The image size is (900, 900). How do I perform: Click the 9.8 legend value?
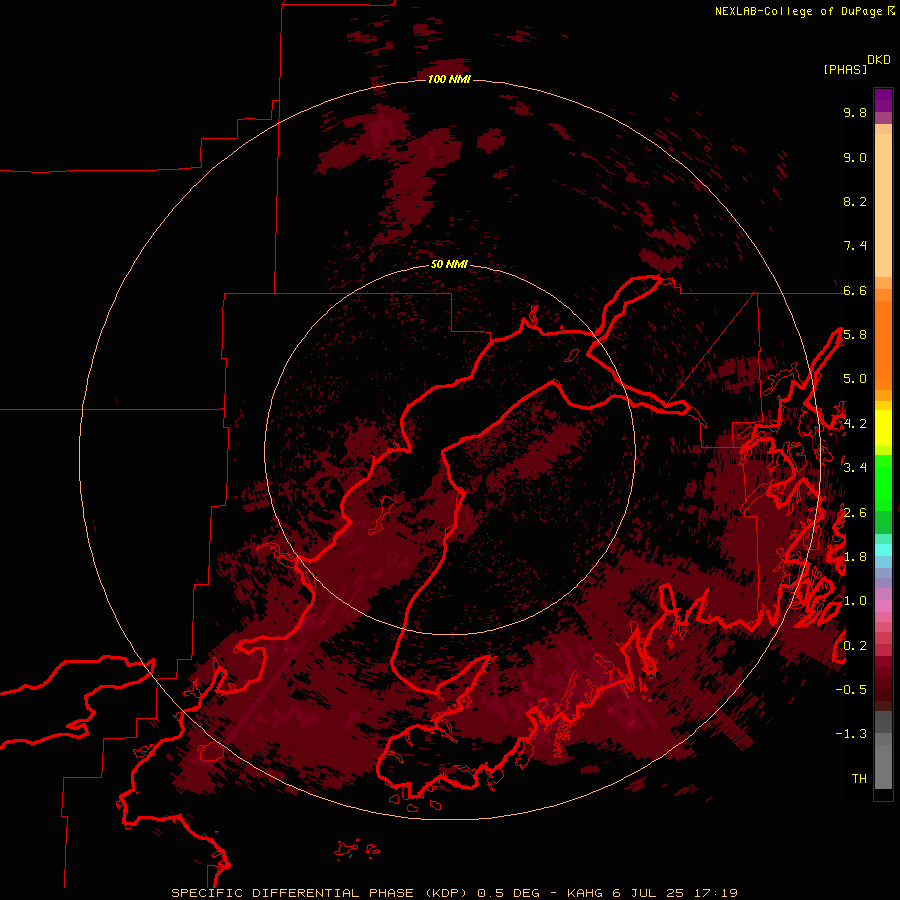[855, 112]
